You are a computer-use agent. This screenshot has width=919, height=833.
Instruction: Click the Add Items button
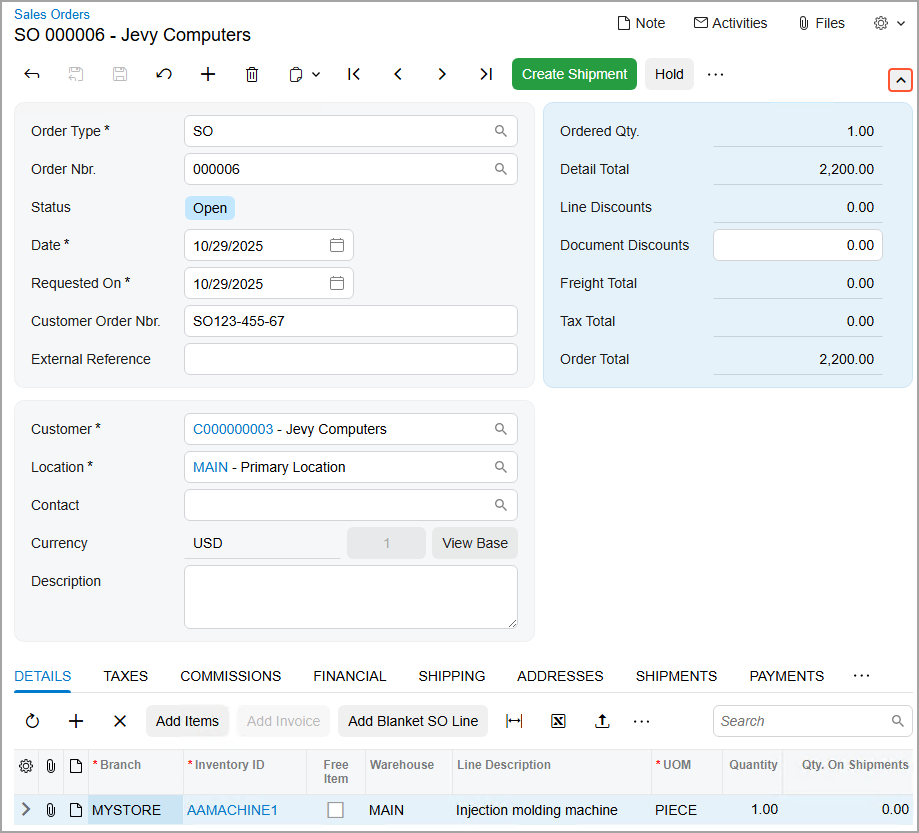click(x=187, y=722)
